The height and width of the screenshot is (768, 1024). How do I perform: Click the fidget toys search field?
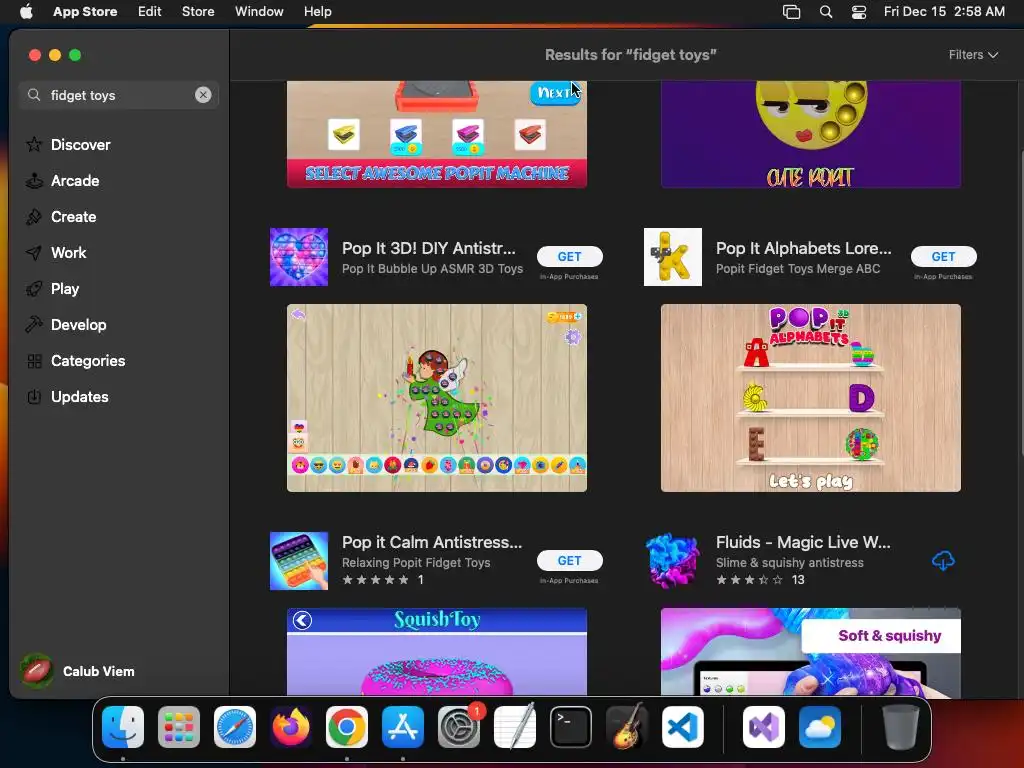118,95
